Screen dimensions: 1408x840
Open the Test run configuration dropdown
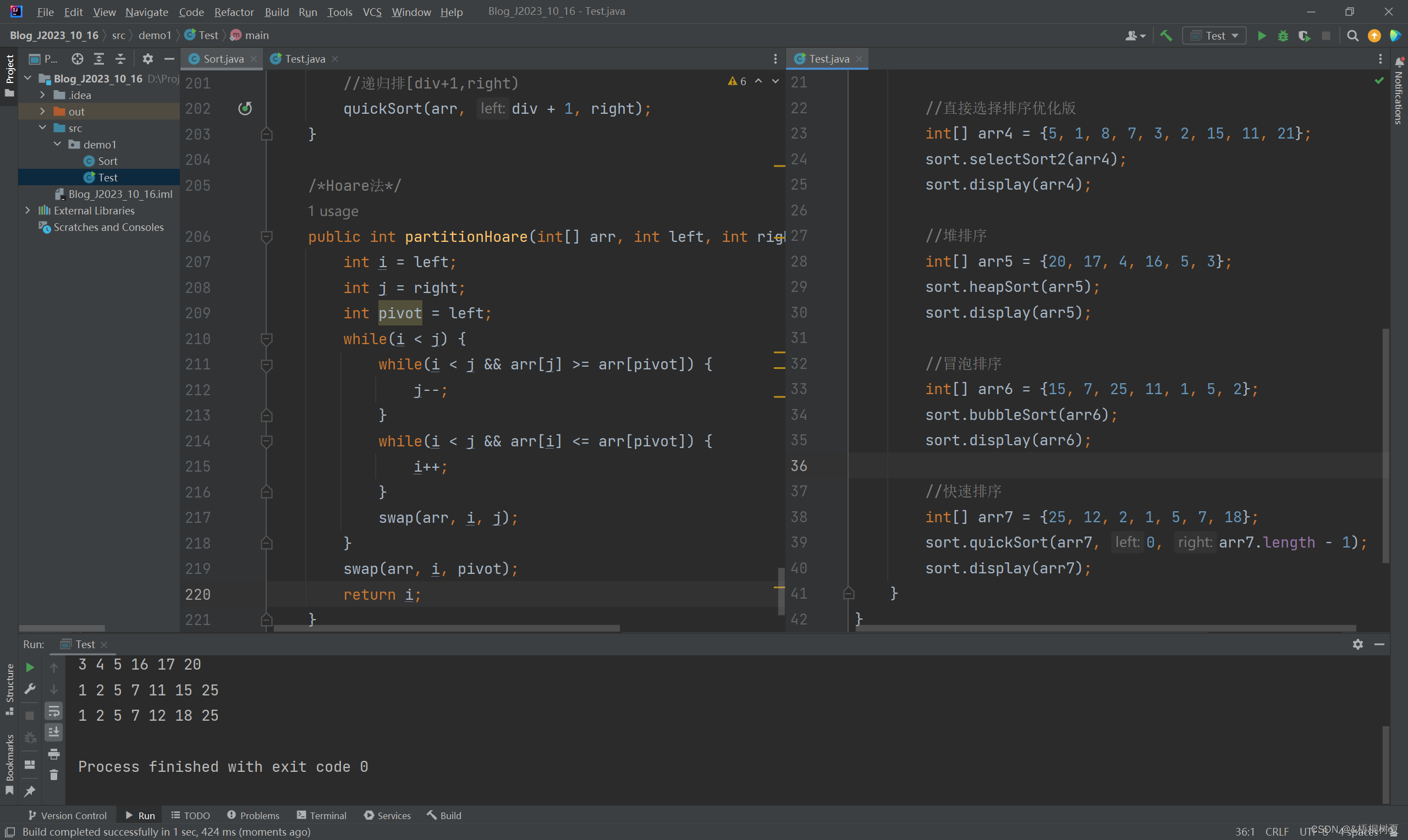coord(1214,36)
